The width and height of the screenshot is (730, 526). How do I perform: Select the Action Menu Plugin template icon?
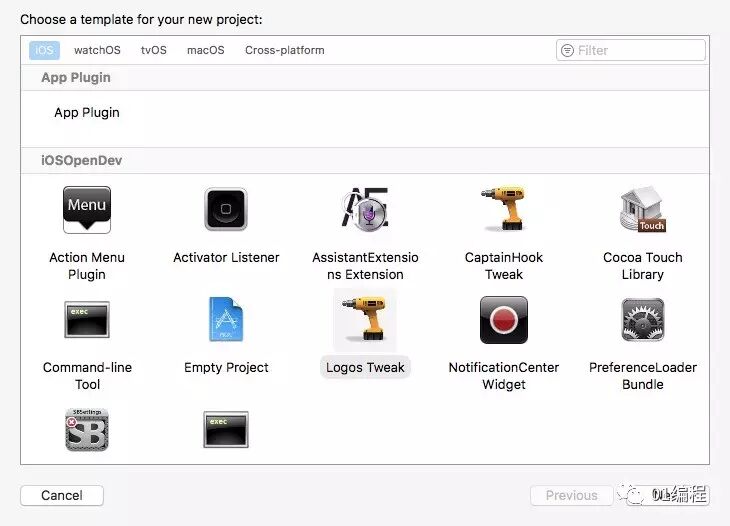click(87, 209)
